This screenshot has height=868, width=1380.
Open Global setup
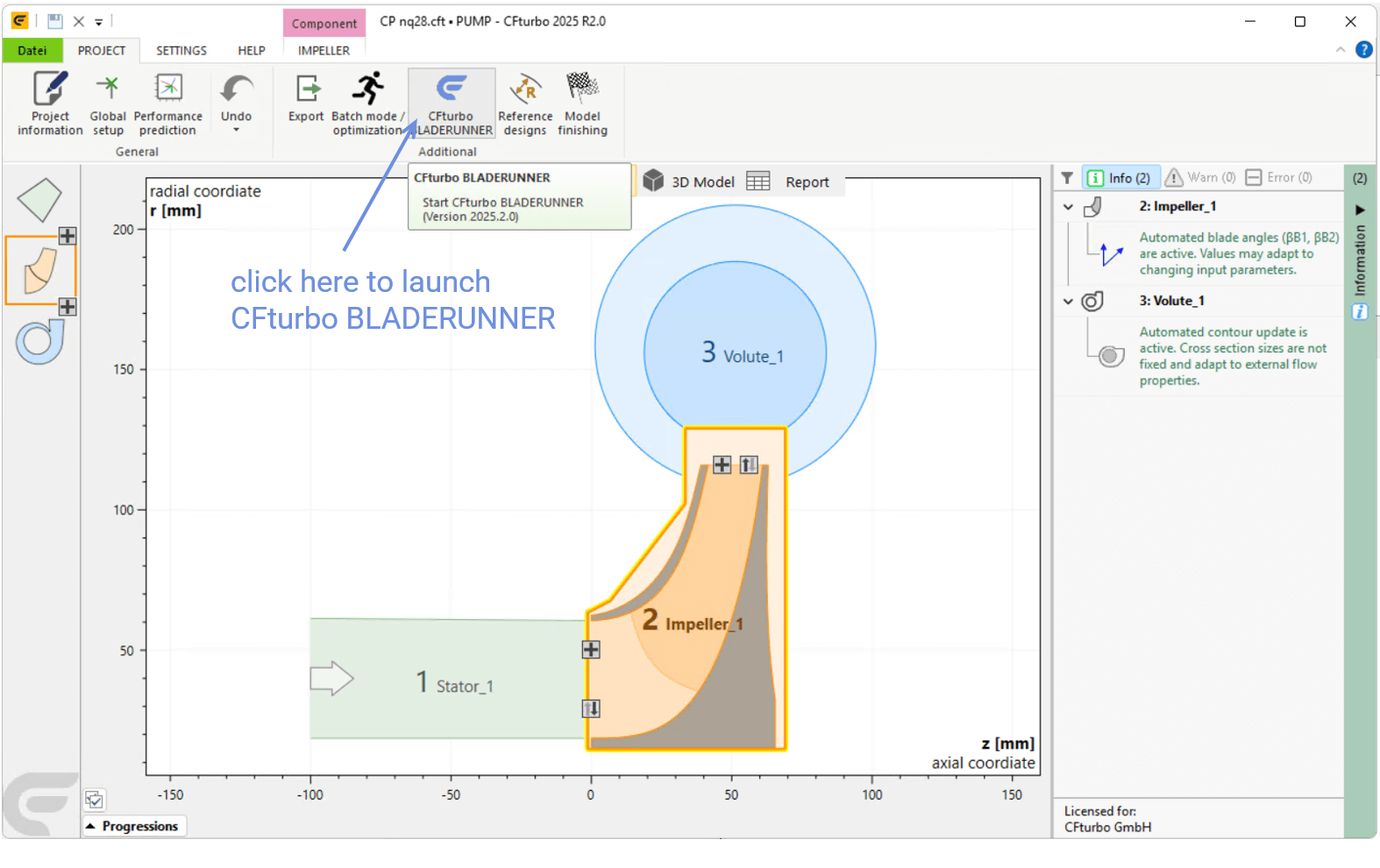tap(108, 103)
